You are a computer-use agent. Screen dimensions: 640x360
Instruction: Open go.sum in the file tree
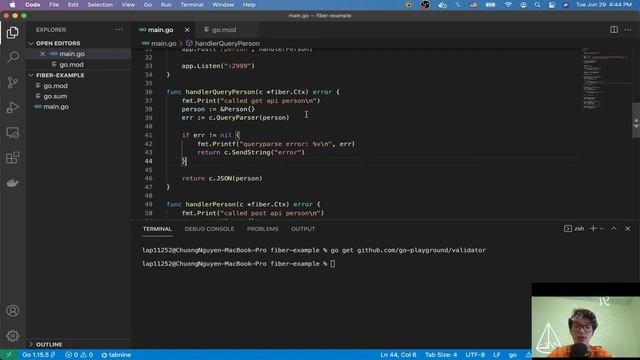(x=55, y=96)
